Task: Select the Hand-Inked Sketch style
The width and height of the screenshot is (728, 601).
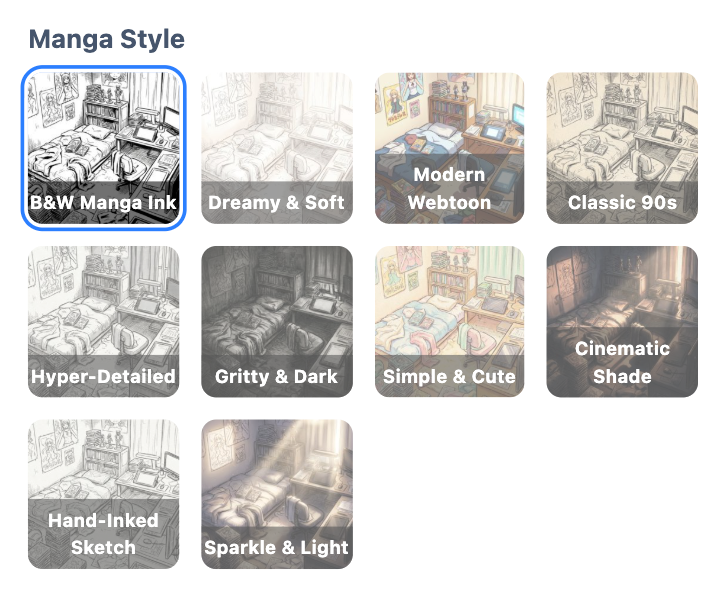Action: 104,494
